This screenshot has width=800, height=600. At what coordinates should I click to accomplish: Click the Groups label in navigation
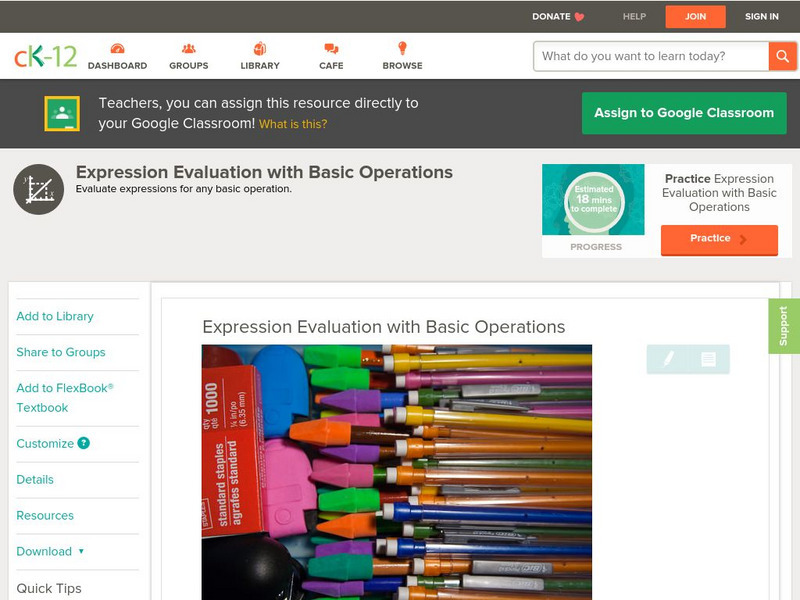click(189, 66)
